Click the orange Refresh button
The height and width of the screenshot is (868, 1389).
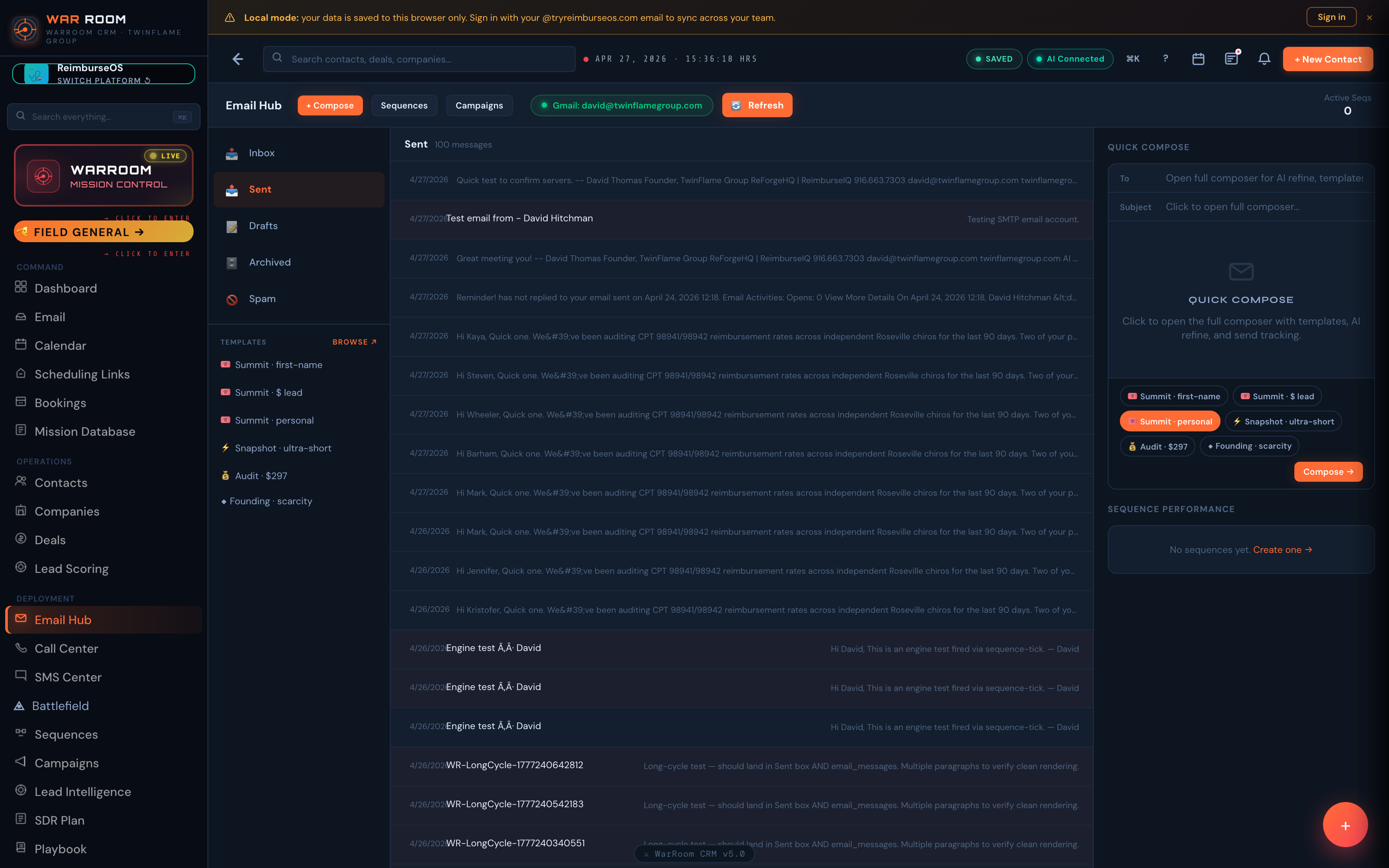tap(757, 105)
